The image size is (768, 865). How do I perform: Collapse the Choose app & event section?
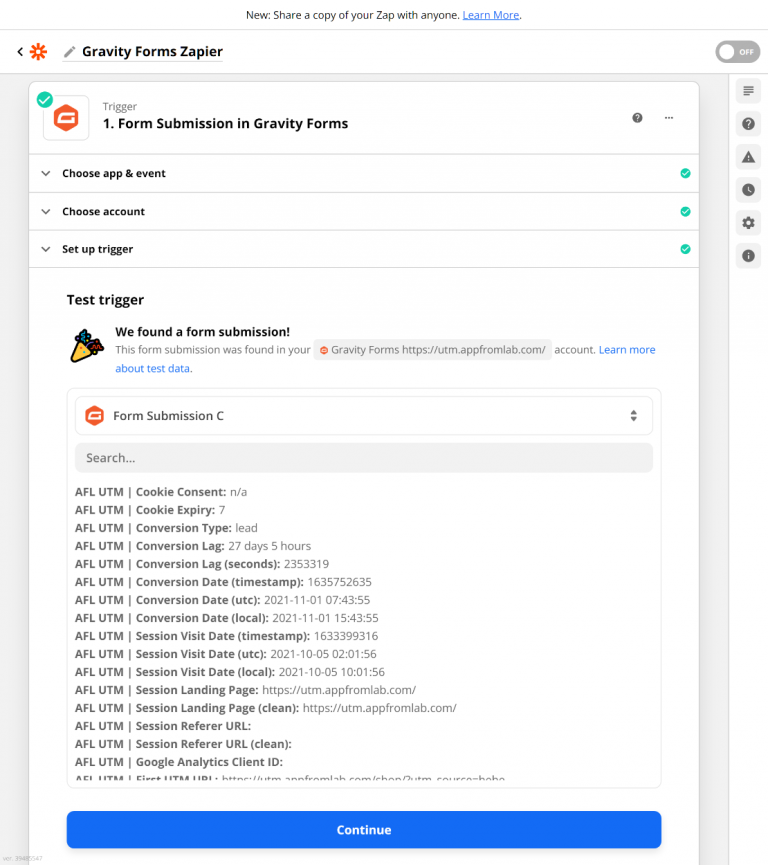click(x=45, y=173)
